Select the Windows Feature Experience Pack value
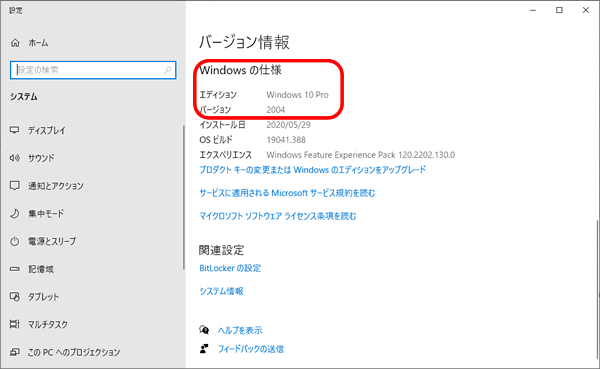 360,155
